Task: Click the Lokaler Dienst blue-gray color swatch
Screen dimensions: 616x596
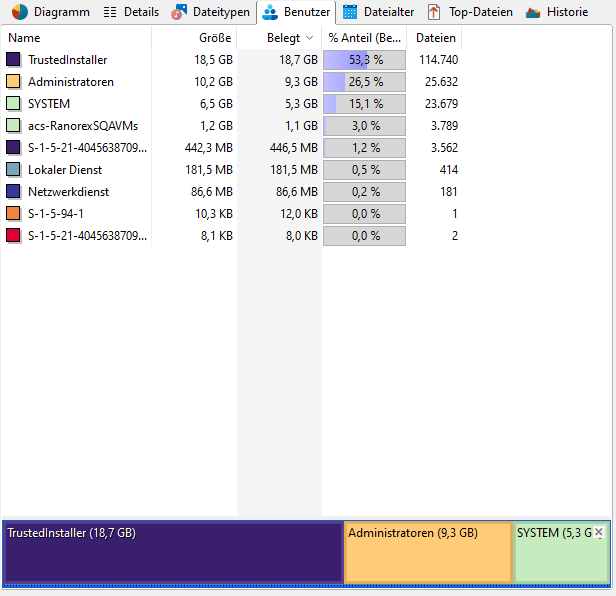Action: pyautogui.click(x=13, y=170)
